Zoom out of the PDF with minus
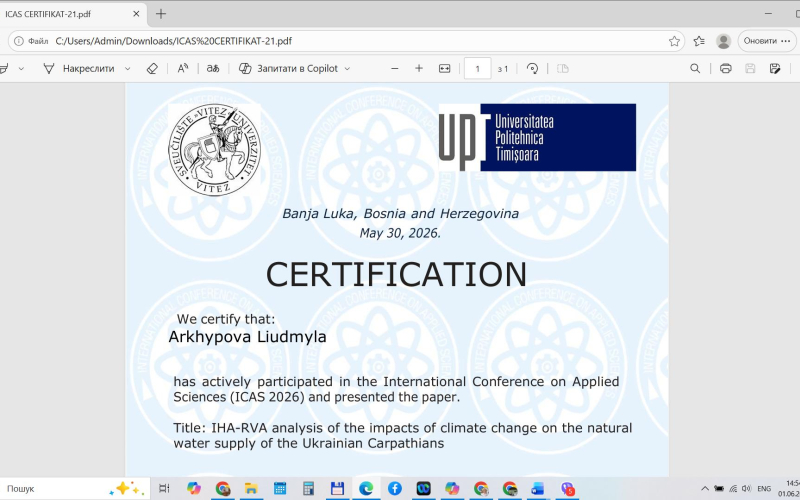The height and width of the screenshot is (500, 800). point(394,68)
